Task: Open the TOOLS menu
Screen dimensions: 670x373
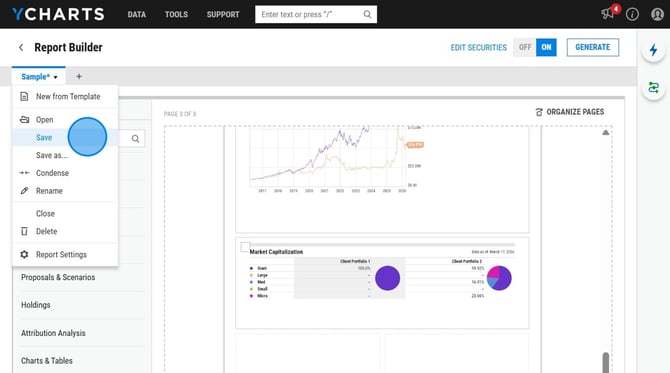Action: pyautogui.click(x=176, y=15)
